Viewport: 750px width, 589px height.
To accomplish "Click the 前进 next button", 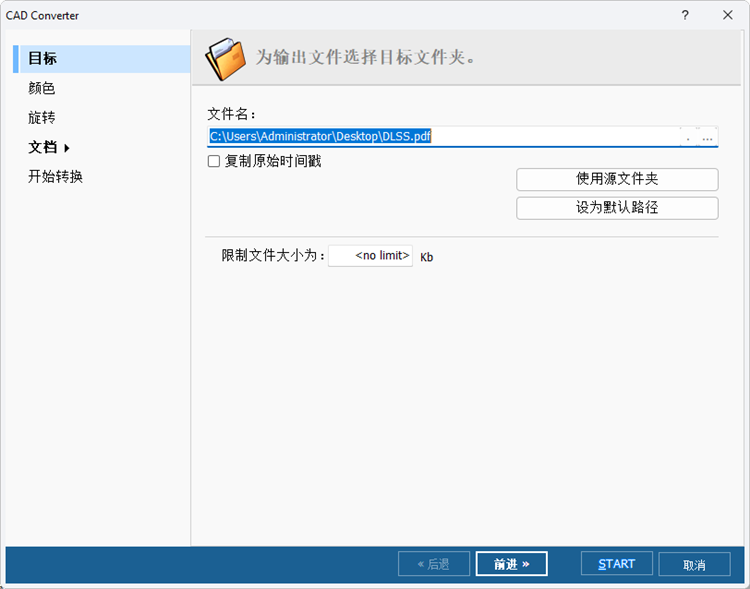I will tap(511, 564).
